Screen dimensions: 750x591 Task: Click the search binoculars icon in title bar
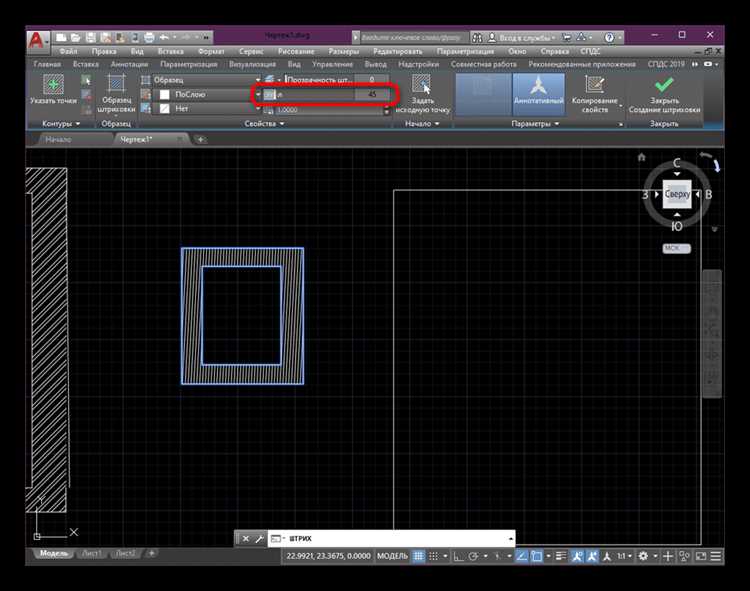pos(477,37)
